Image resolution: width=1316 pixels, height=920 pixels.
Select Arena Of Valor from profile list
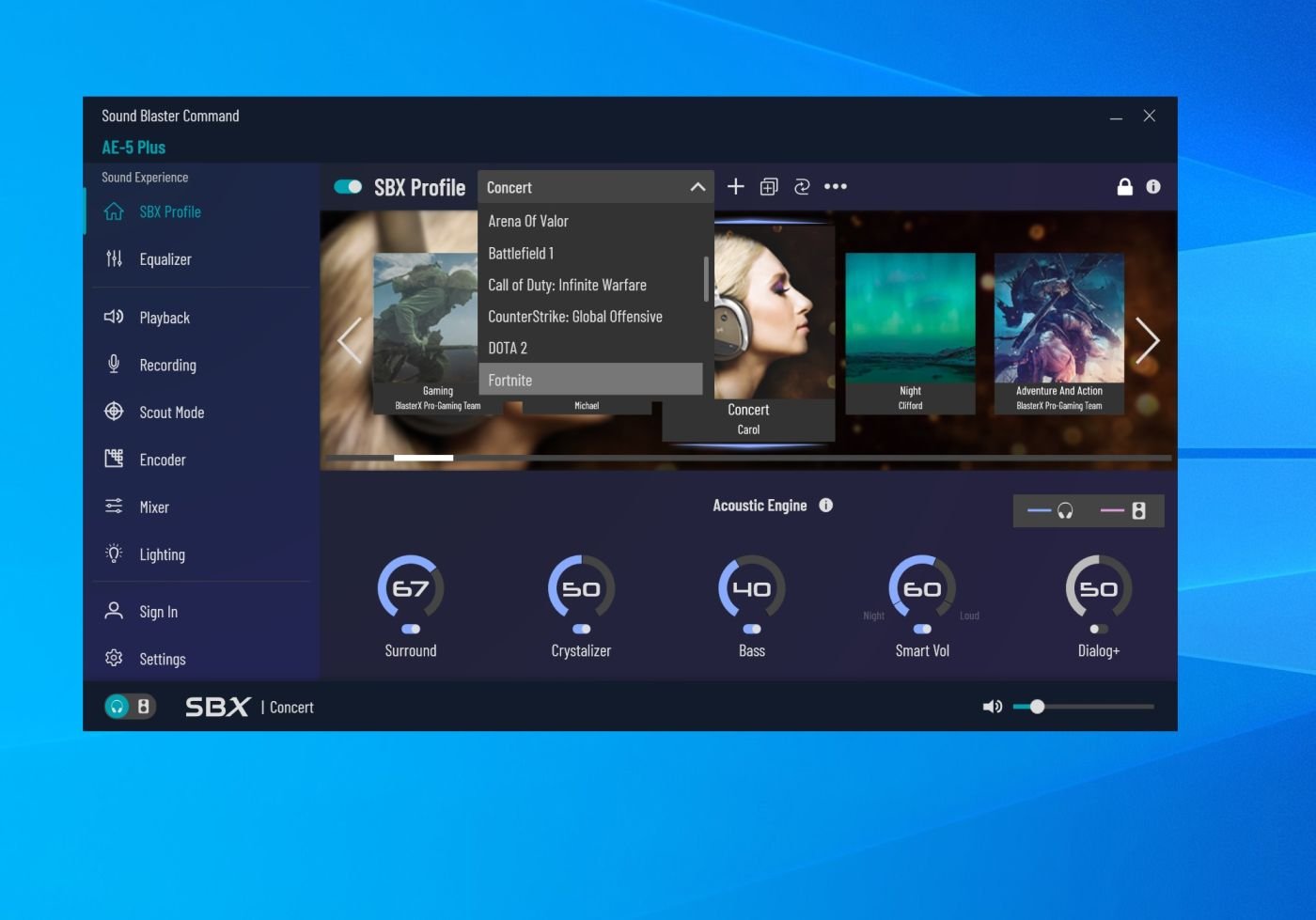click(590, 222)
